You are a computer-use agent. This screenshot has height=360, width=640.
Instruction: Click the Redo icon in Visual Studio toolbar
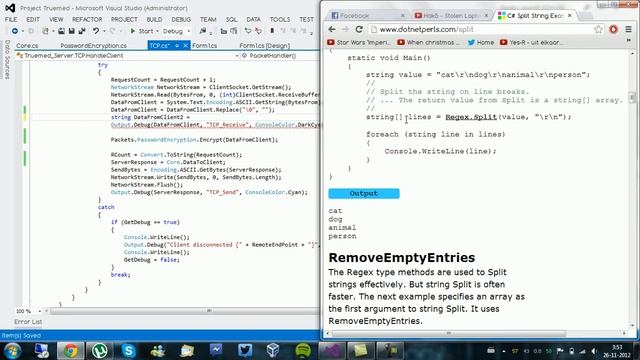tap(113, 31)
